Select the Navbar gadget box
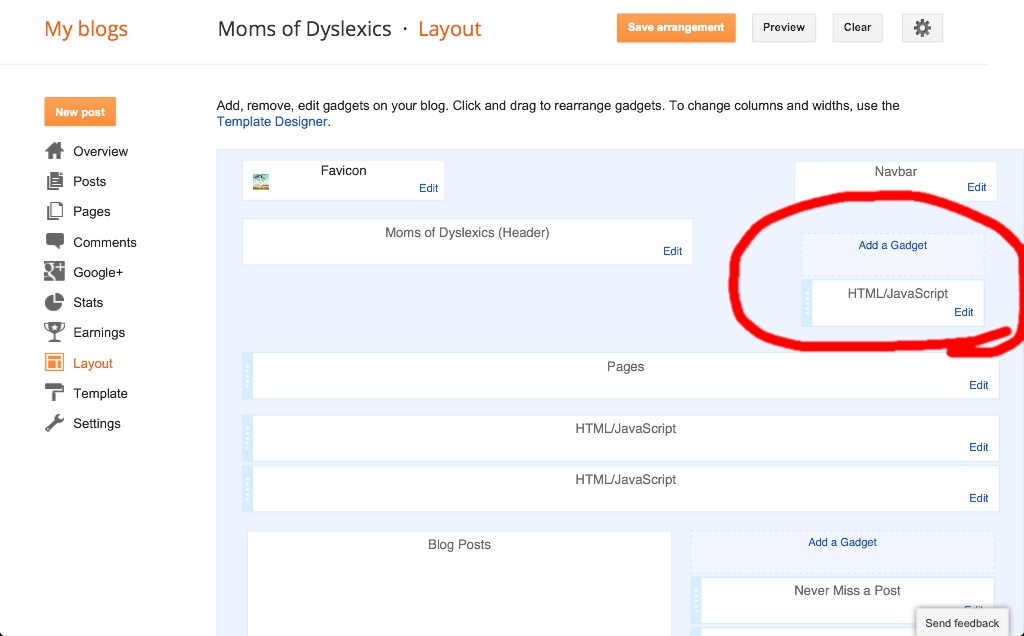Viewport: 1024px width, 636px height. point(896,181)
